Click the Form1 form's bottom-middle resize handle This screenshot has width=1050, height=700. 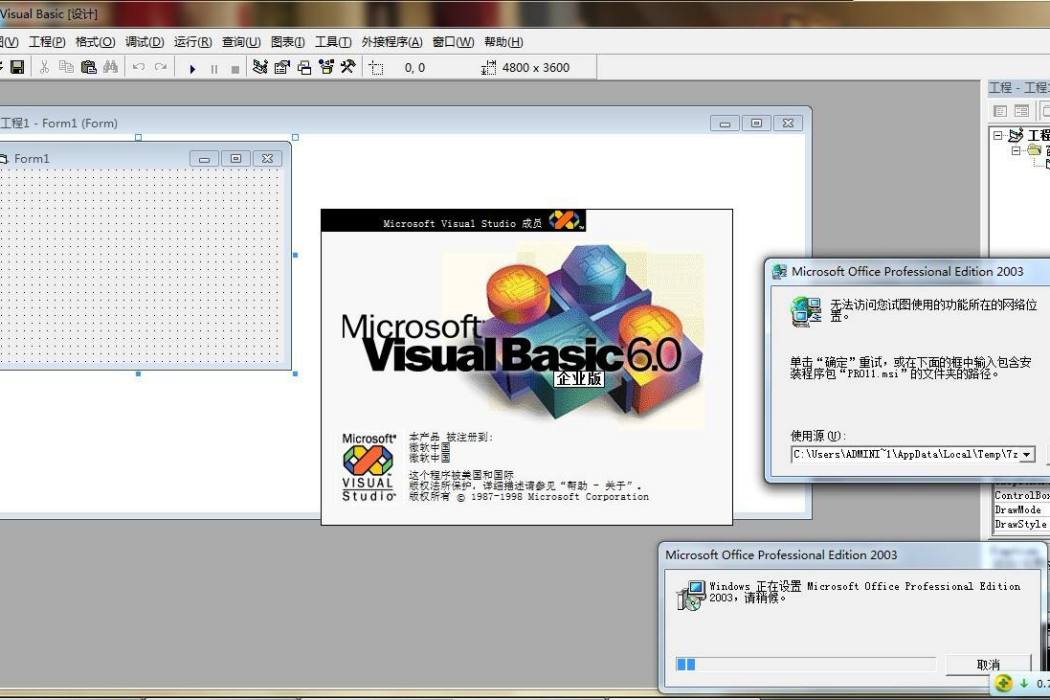pos(139,374)
